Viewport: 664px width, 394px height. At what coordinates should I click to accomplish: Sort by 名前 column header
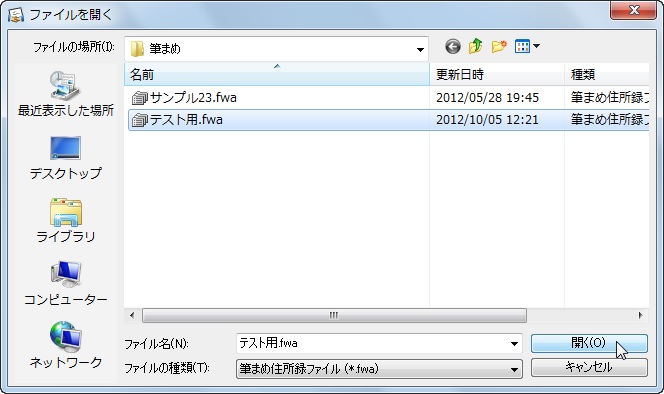277,75
